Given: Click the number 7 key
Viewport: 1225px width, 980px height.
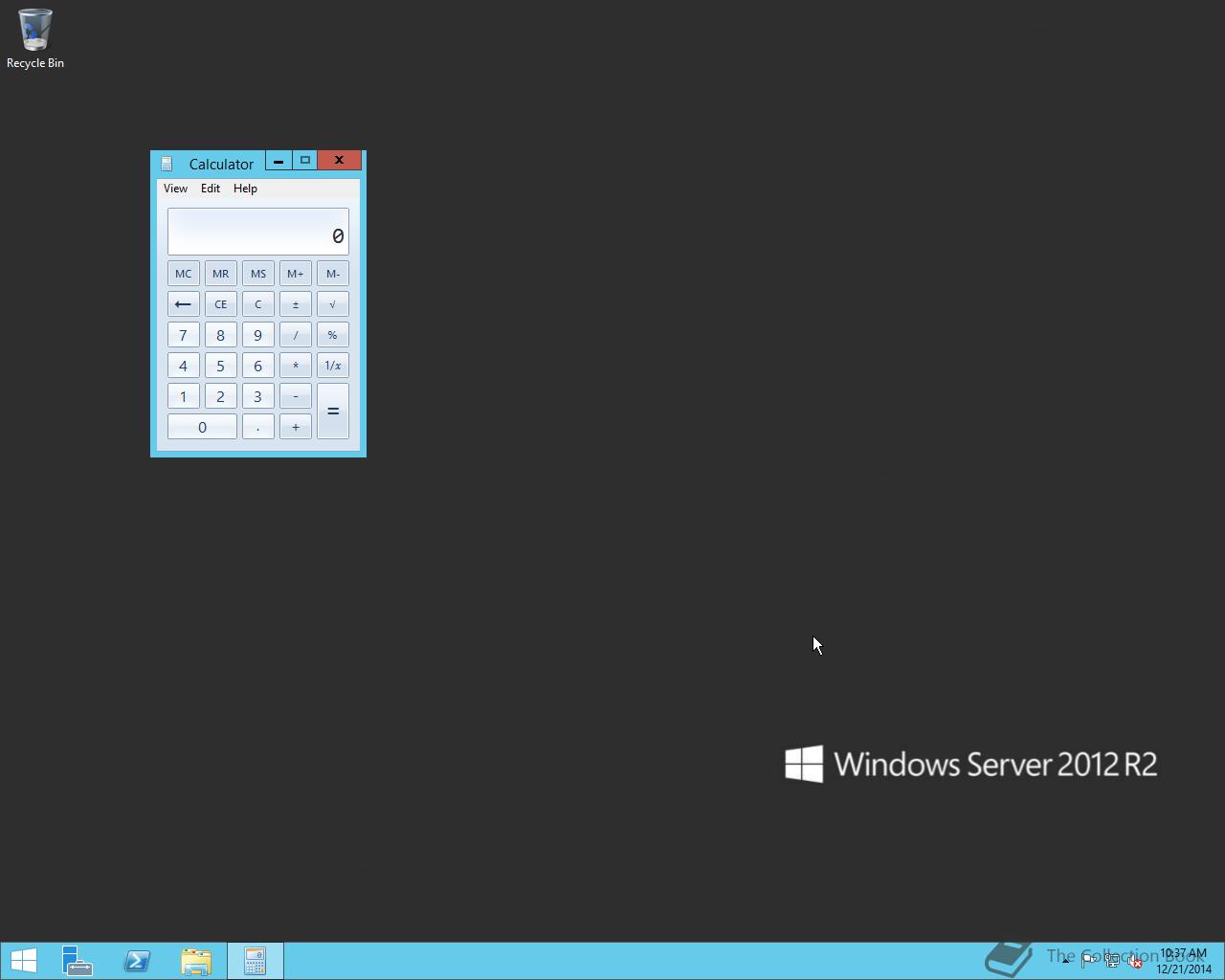Looking at the screenshot, I should coord(183,335).
